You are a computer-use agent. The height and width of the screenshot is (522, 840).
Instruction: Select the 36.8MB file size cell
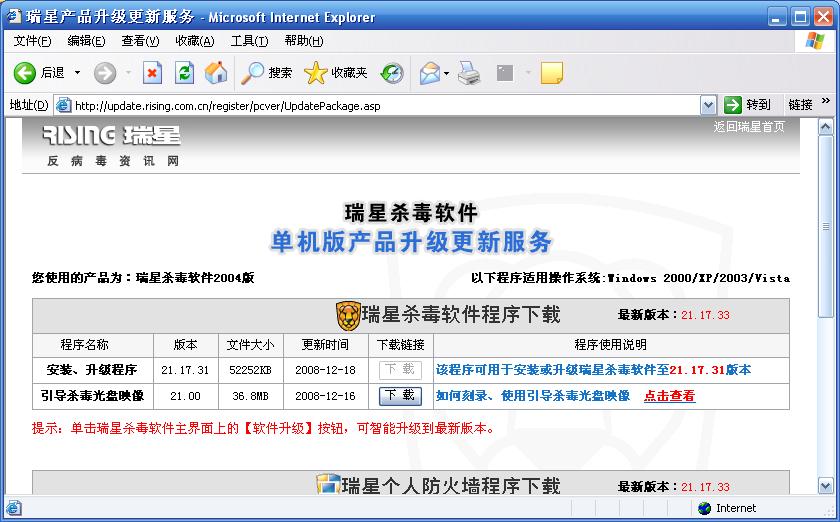(x=251, y=396)
